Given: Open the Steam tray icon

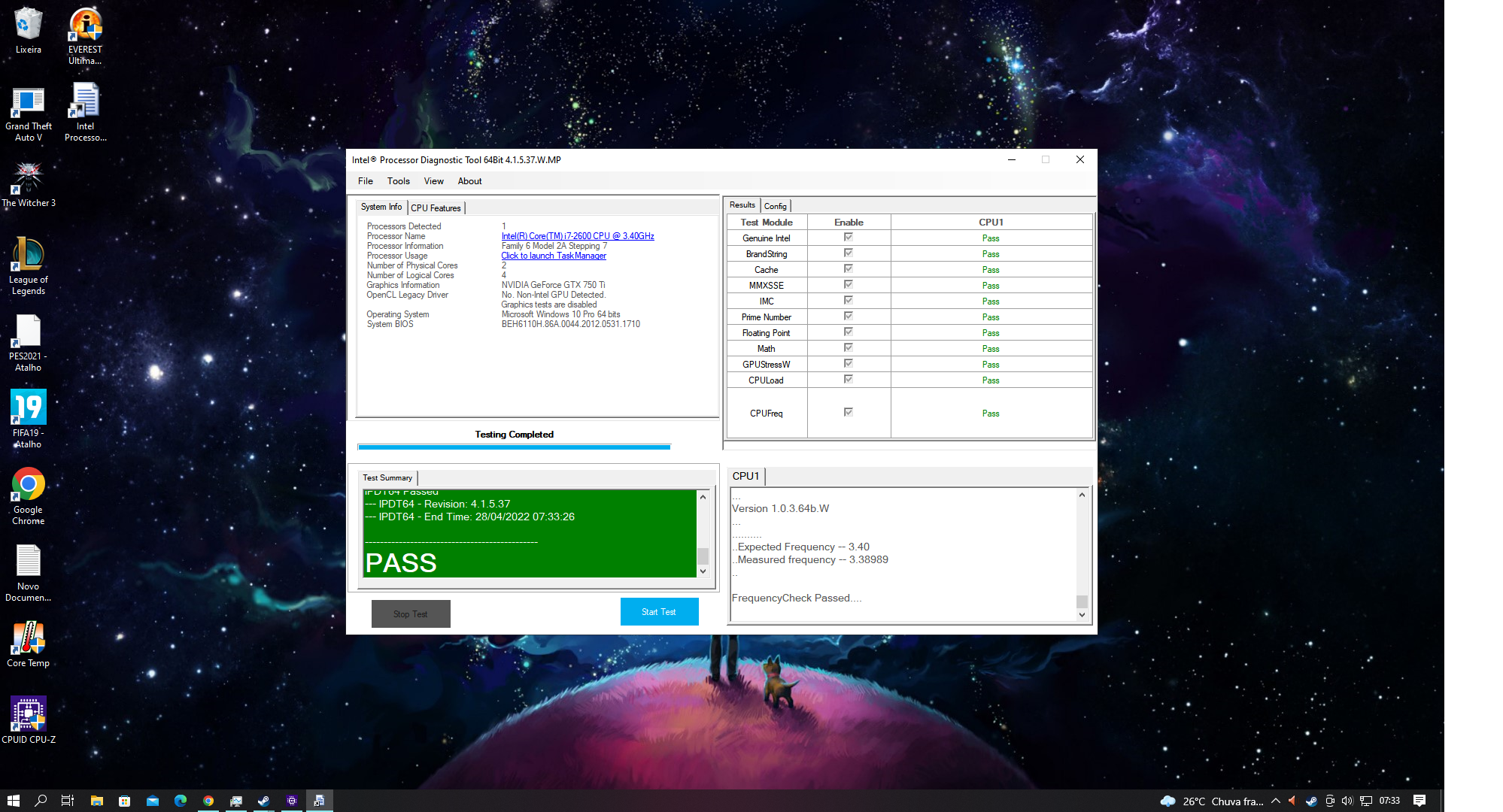Looking at the screenshot, I should 1311,801.
